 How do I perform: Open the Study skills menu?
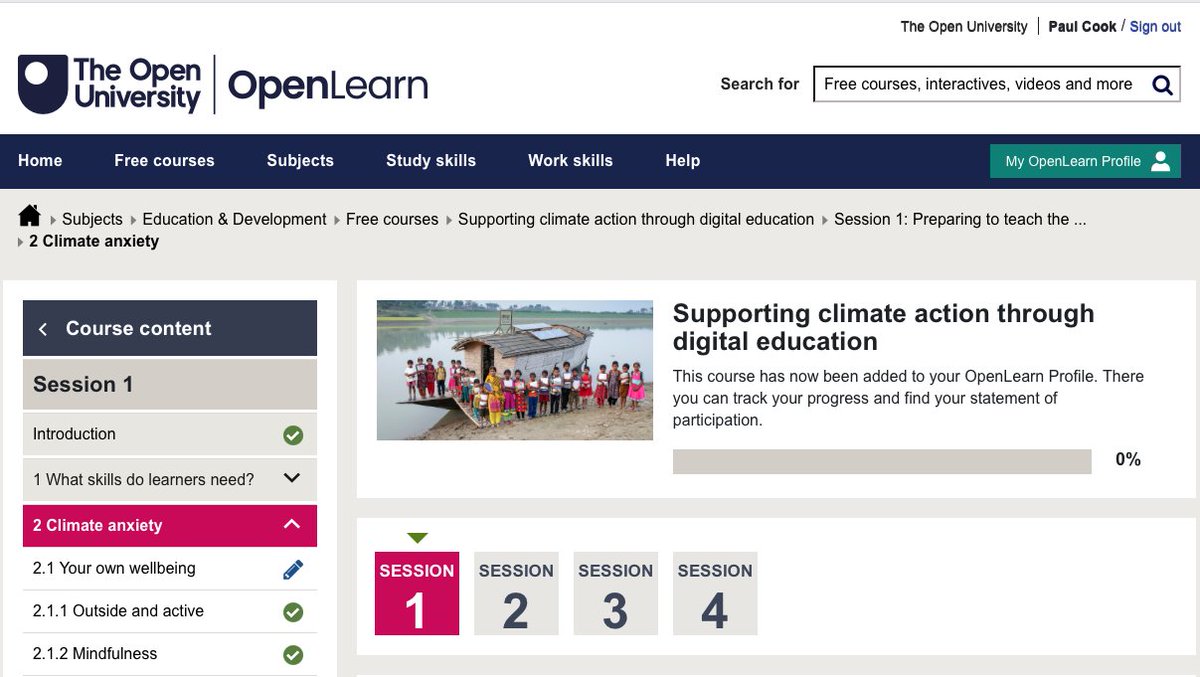coord(431,160)
